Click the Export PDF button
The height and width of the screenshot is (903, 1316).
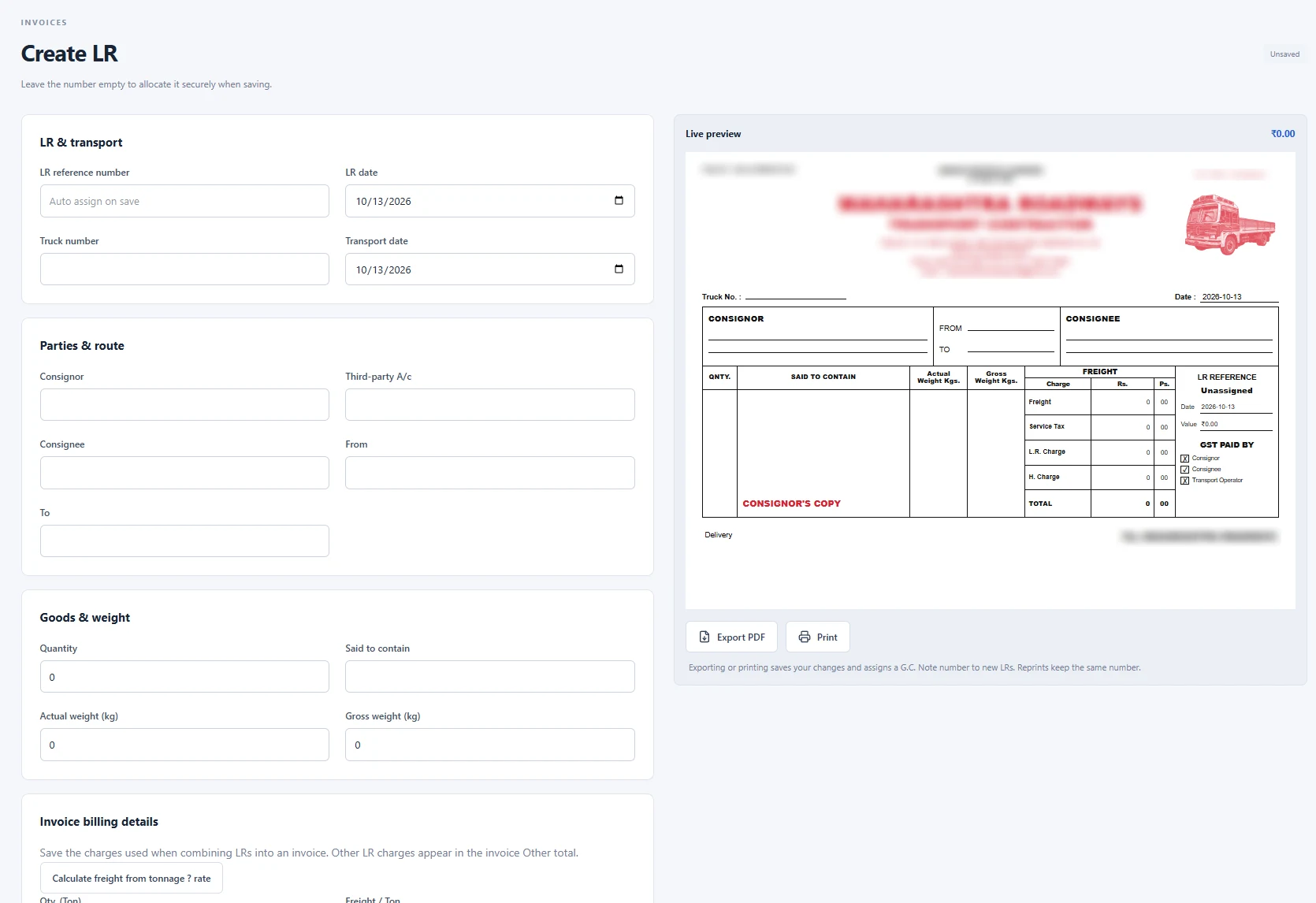[731, 637]
